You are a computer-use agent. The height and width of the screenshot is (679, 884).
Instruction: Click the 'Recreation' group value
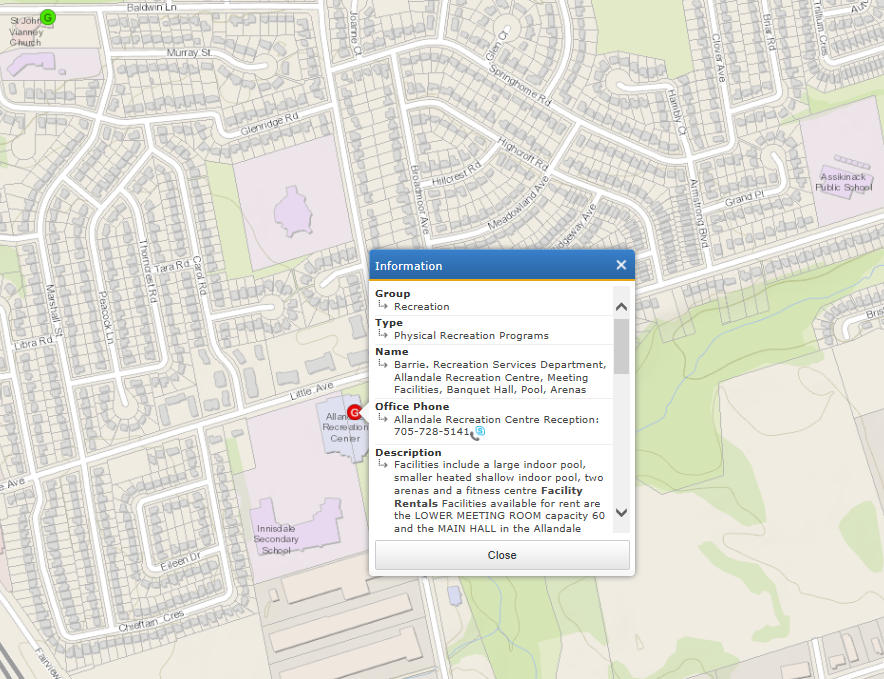pos(422,307)
